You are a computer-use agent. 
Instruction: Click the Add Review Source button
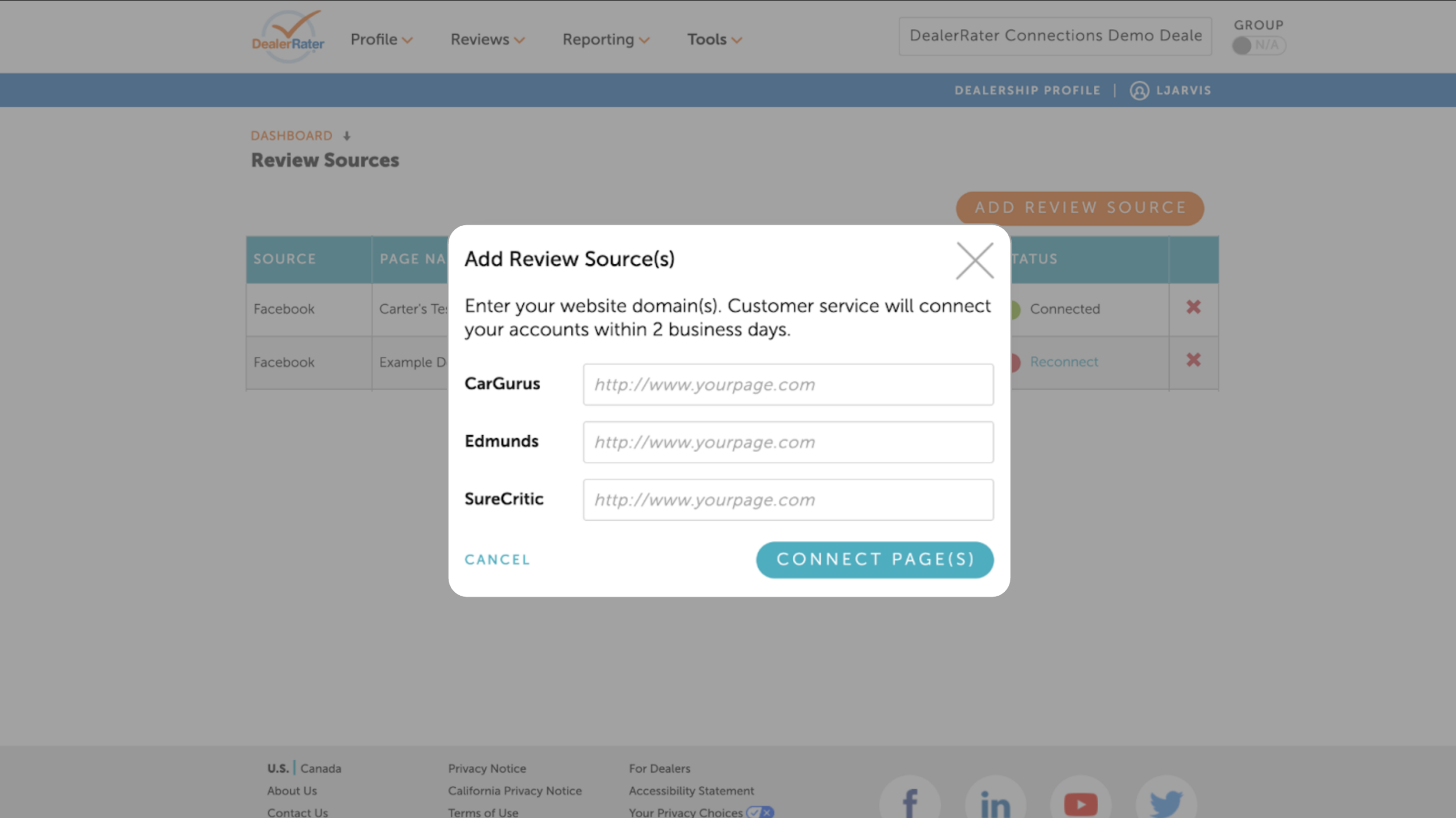click(x=1080, y=208)
